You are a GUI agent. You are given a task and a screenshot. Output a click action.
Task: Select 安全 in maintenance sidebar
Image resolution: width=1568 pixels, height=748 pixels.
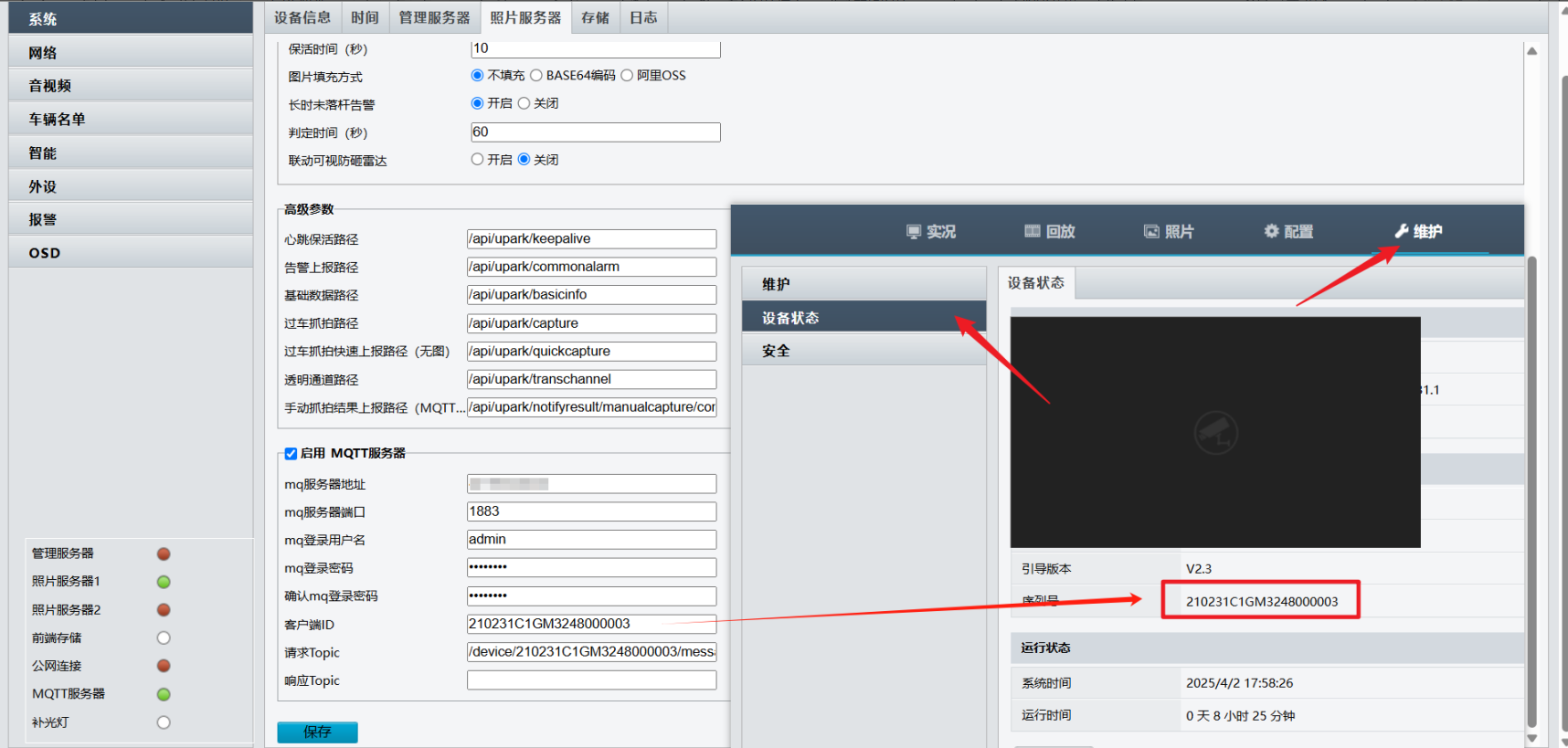pos(863,350)
